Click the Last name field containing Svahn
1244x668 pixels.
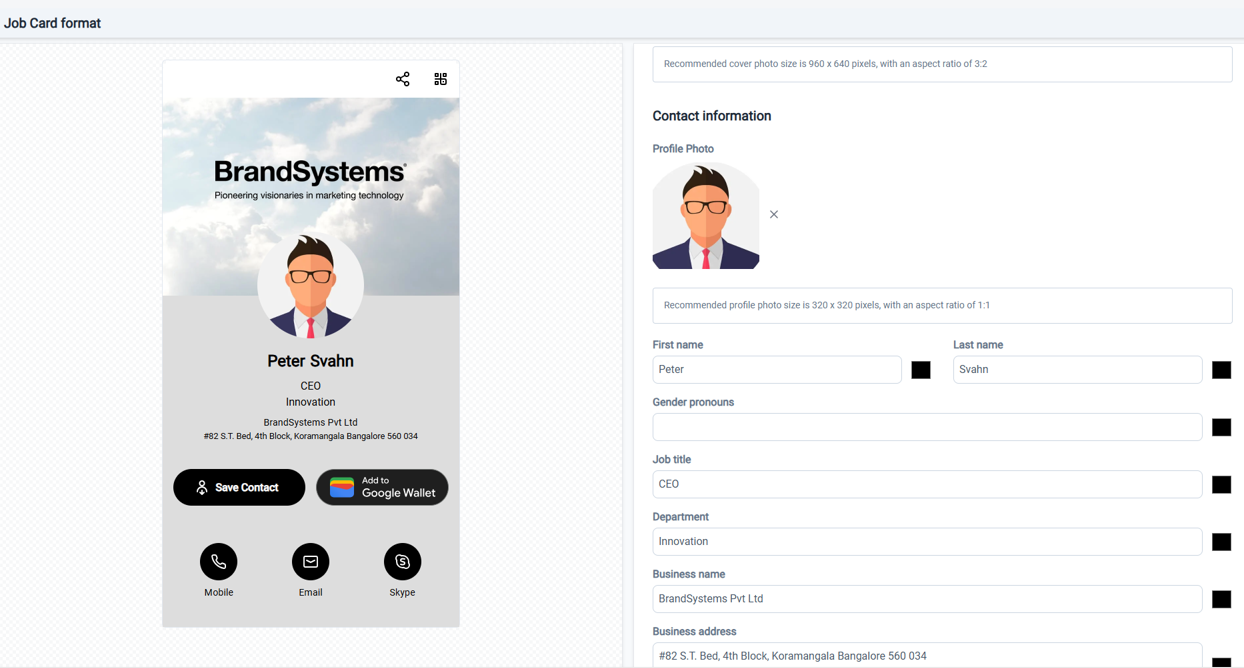coord(1076,370)
